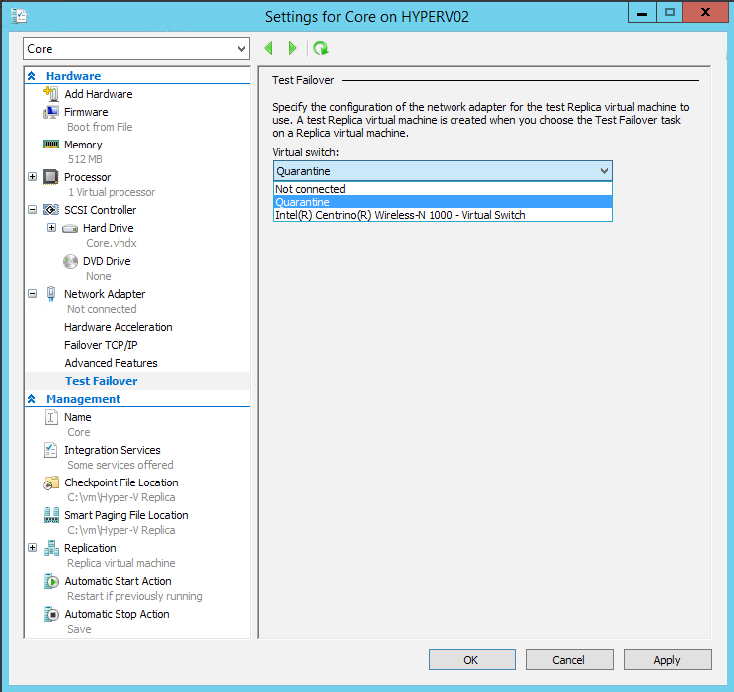
Task: Collapse the Management section chevron
Action: (32, 399)
